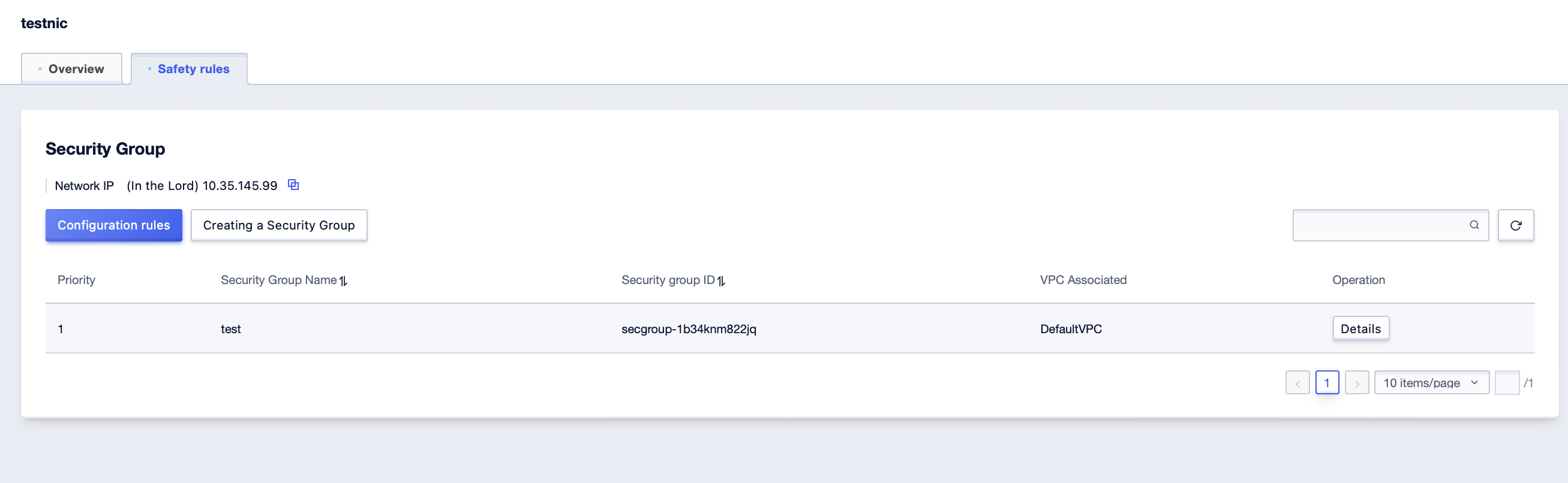
Task: Click the secgroup-1b34knm822jq ID cell
Action: (x=689, y=329)
